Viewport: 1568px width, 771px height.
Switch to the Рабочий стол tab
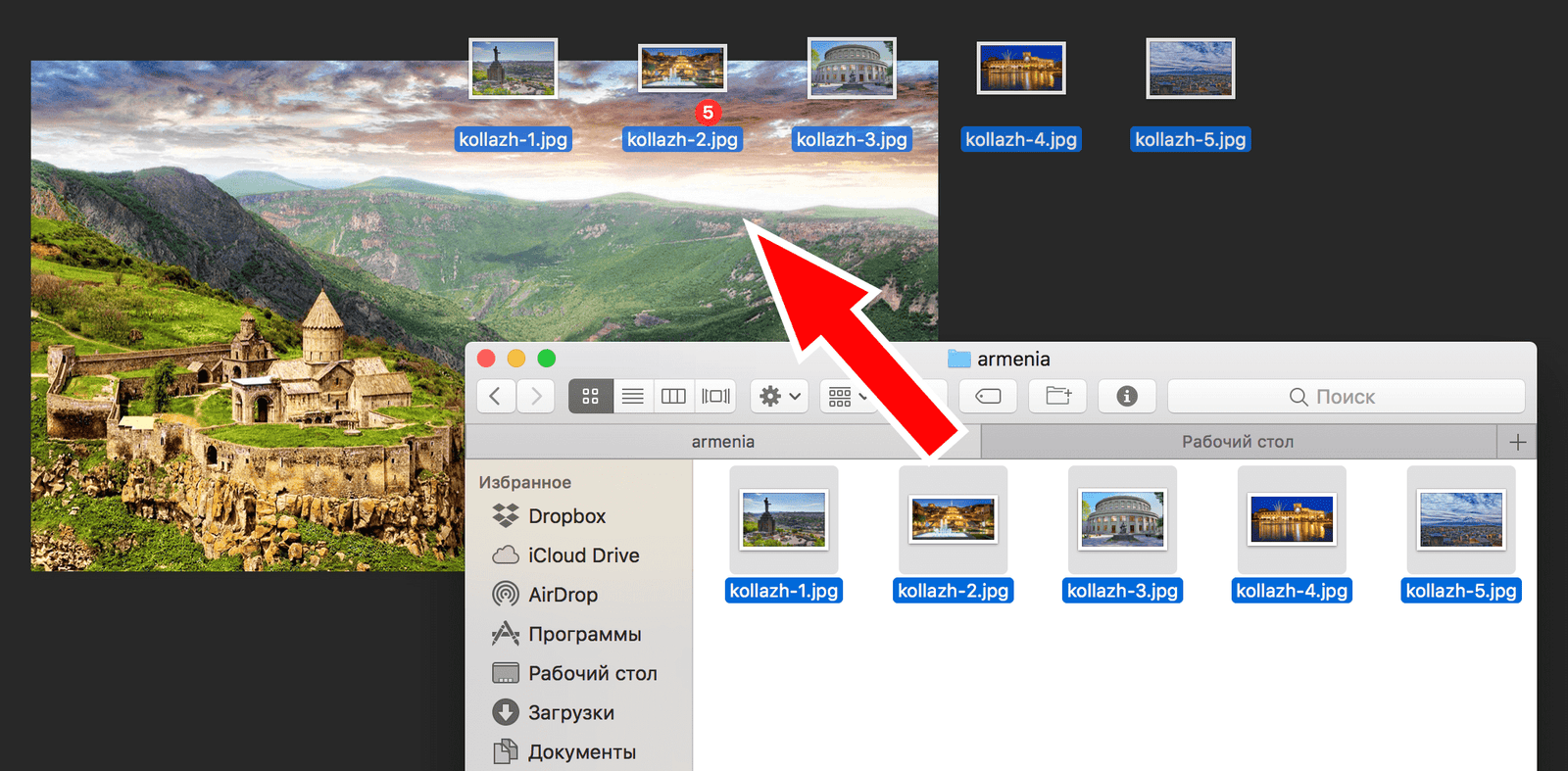tap(1239, 442)
